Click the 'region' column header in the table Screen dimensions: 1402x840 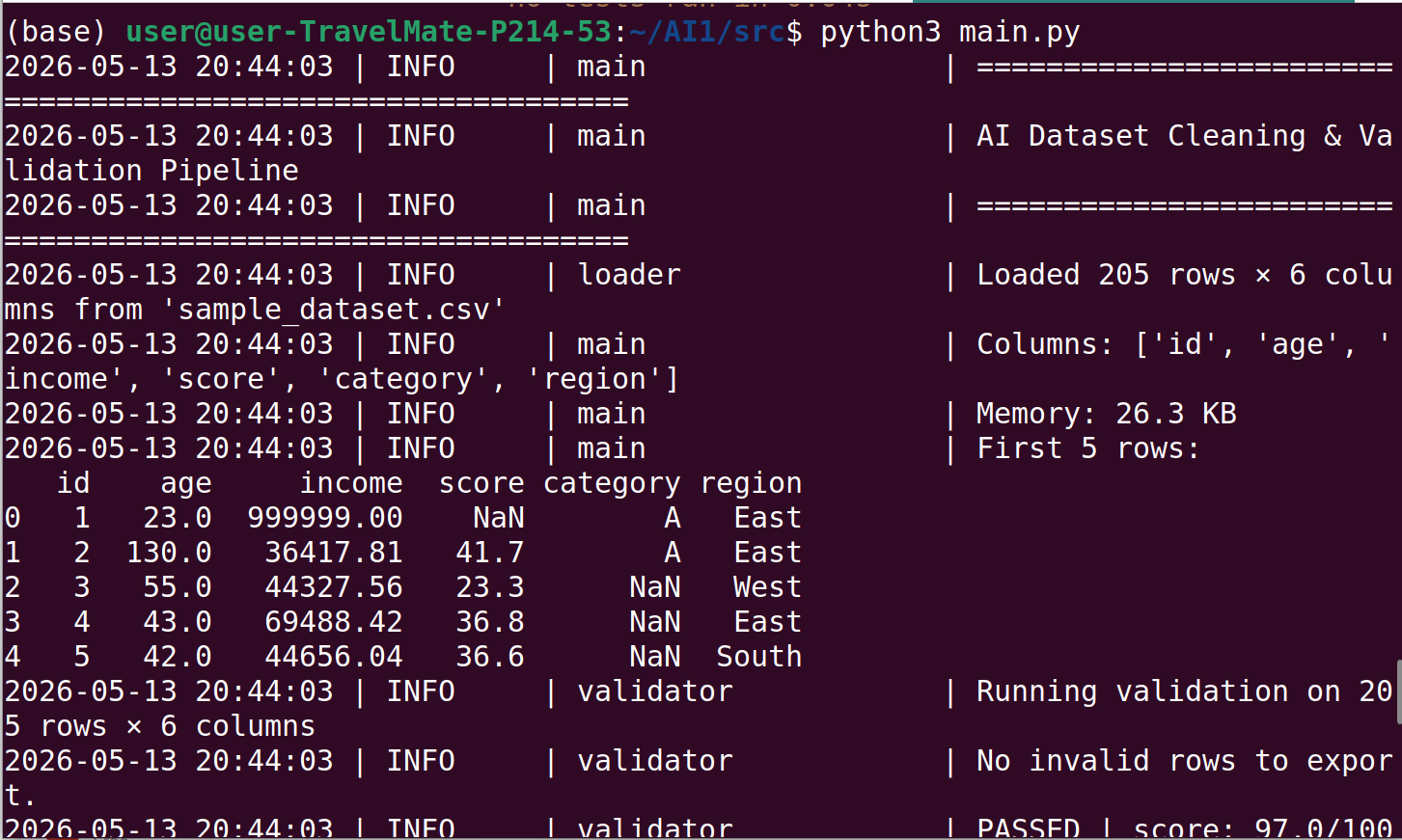[751, 483]
